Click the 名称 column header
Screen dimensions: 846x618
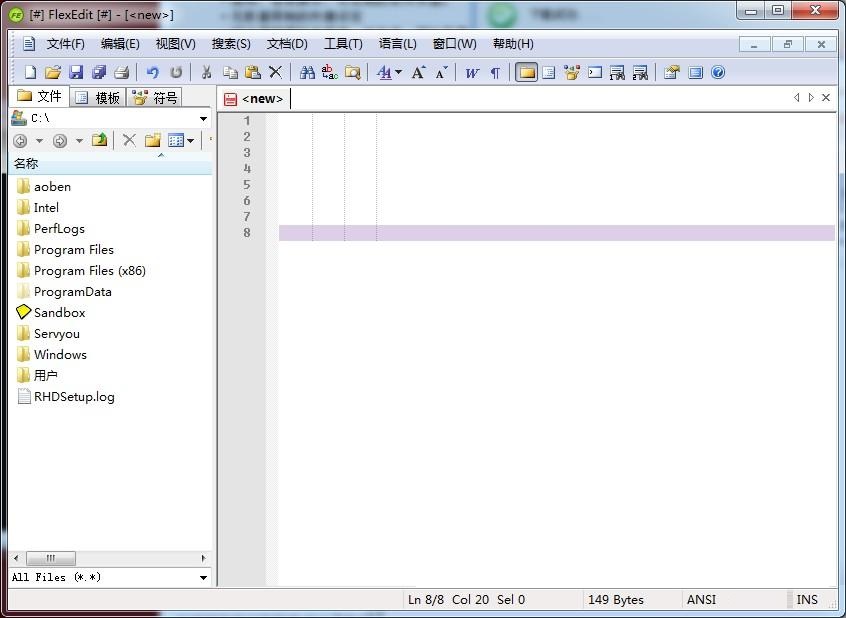click(26, 164)
